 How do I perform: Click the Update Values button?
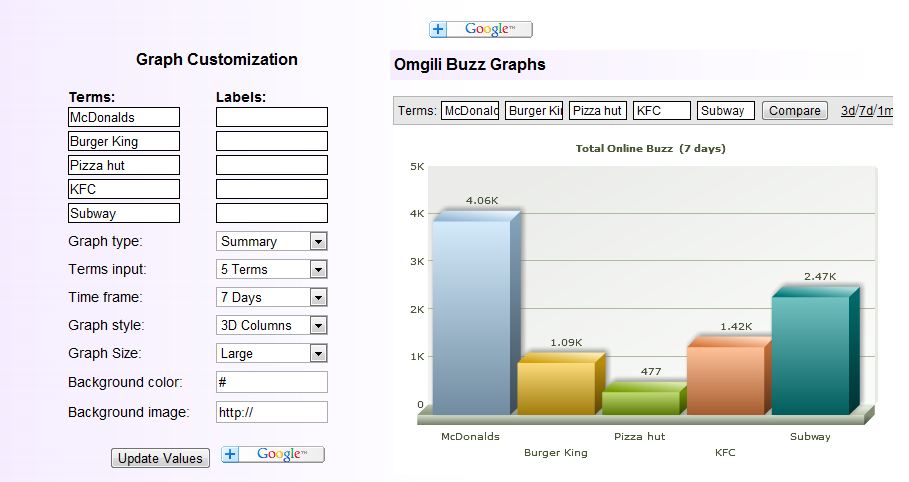tap(161, 458)
